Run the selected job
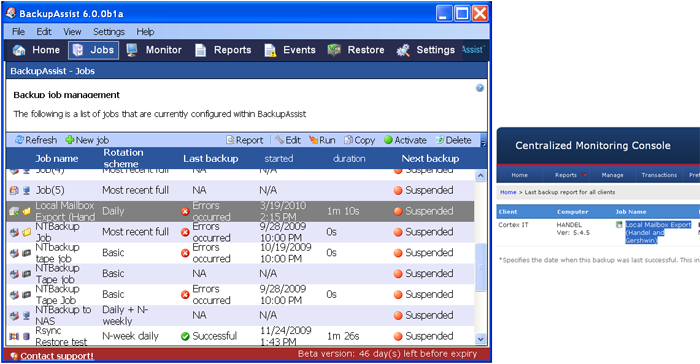The width and height of the screenshot is (700, 364). coord(322,140)
